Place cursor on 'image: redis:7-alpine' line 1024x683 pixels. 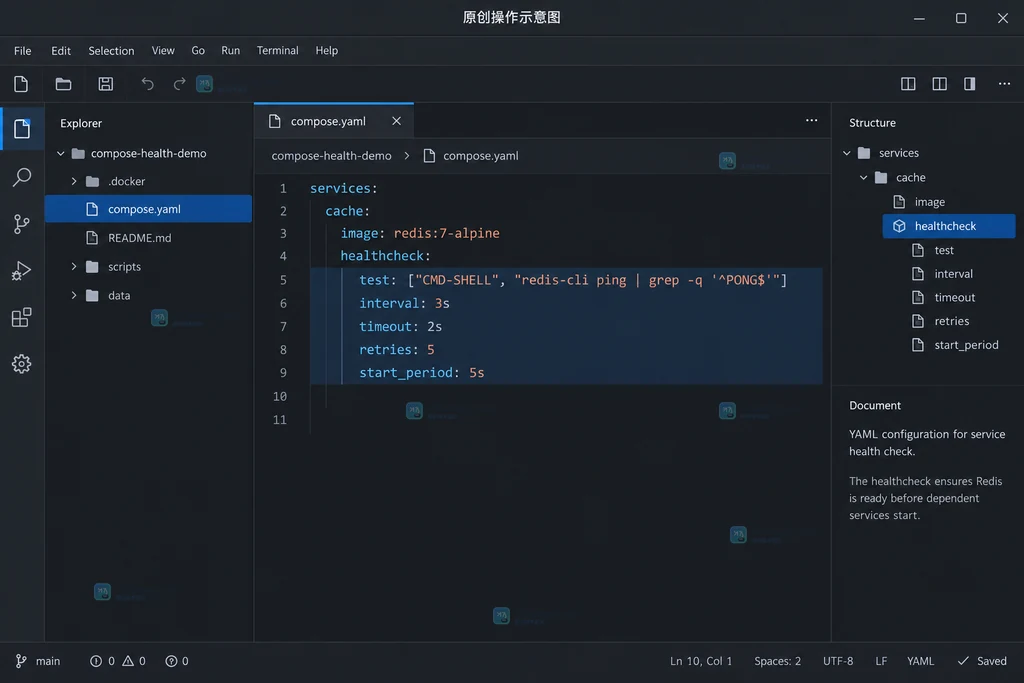(x=420, y=233)
